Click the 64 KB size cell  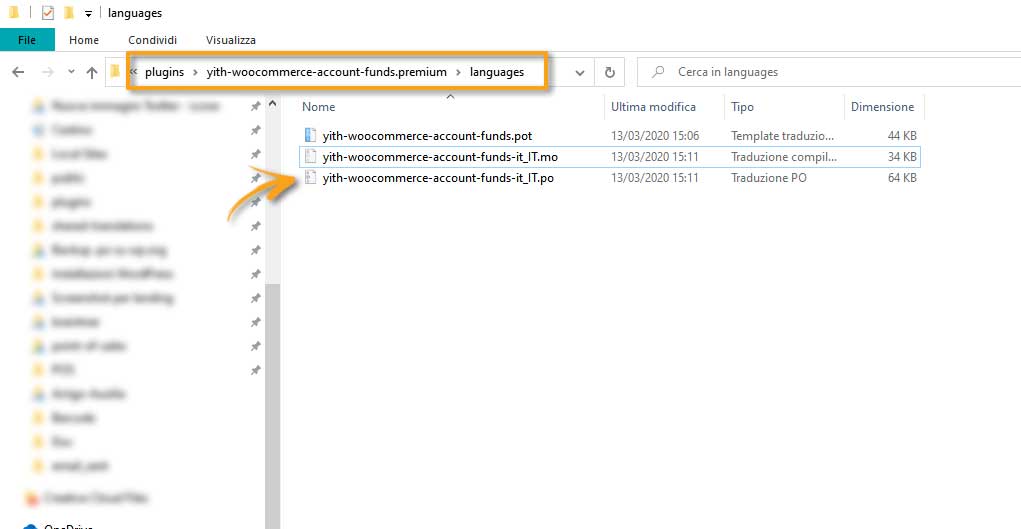click(x=902, y=177)
